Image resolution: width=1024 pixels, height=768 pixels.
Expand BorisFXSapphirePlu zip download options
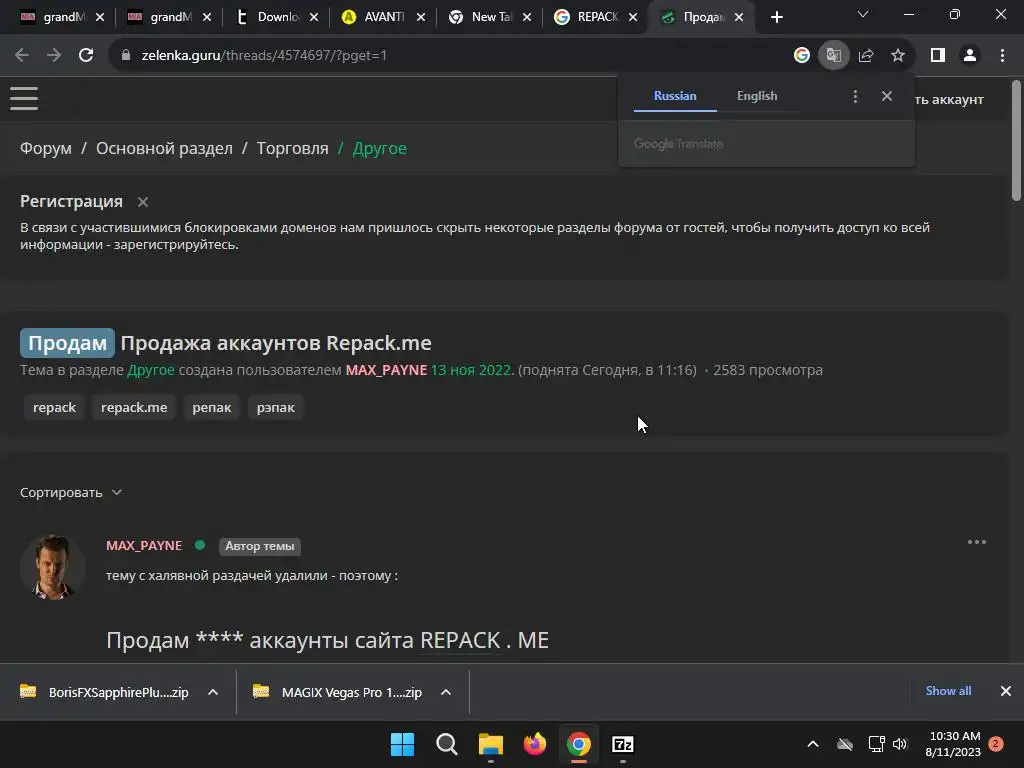pyautogui.click(x=213, y=692)
